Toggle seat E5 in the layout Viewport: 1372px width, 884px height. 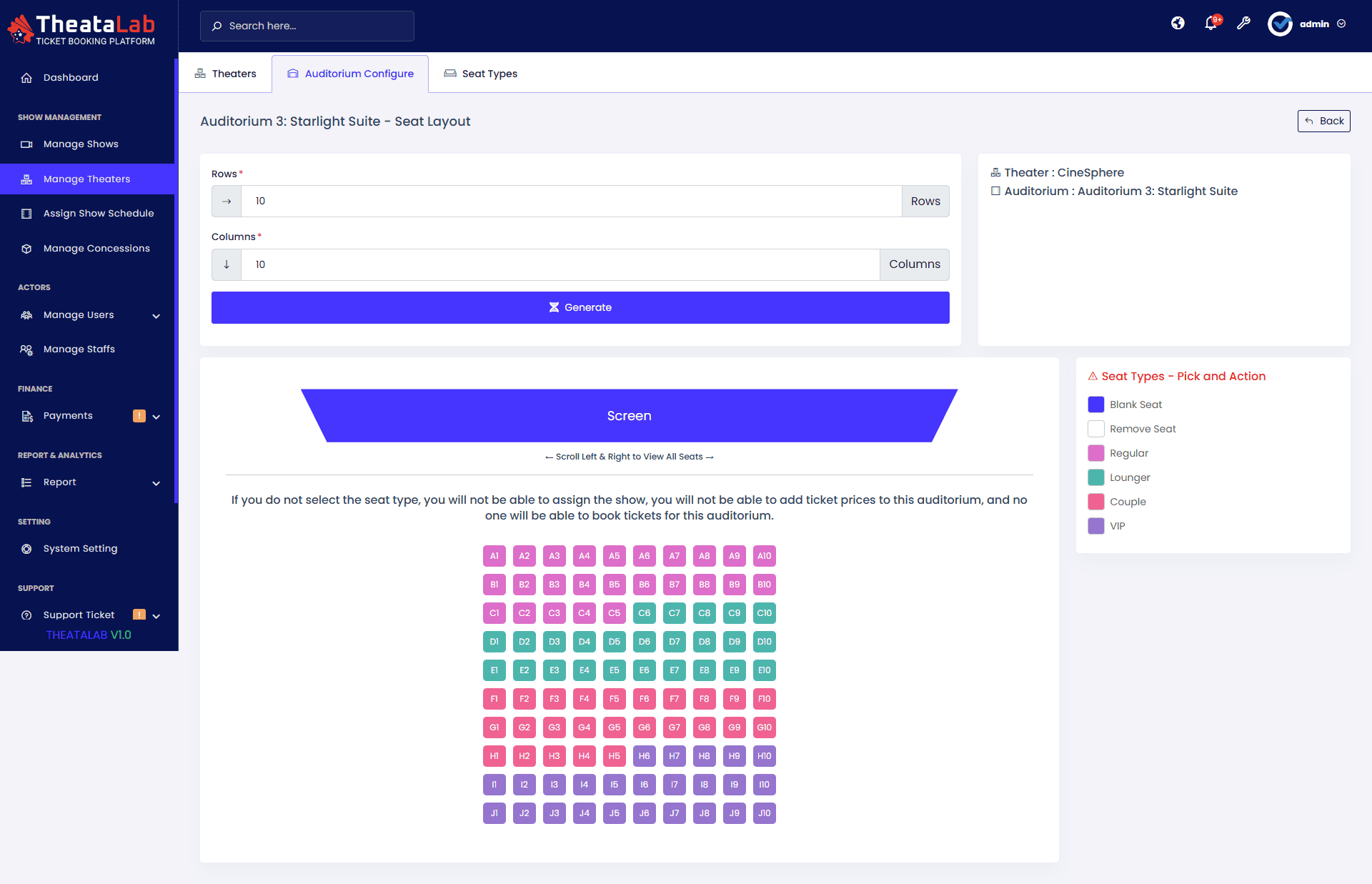point(614,670)
